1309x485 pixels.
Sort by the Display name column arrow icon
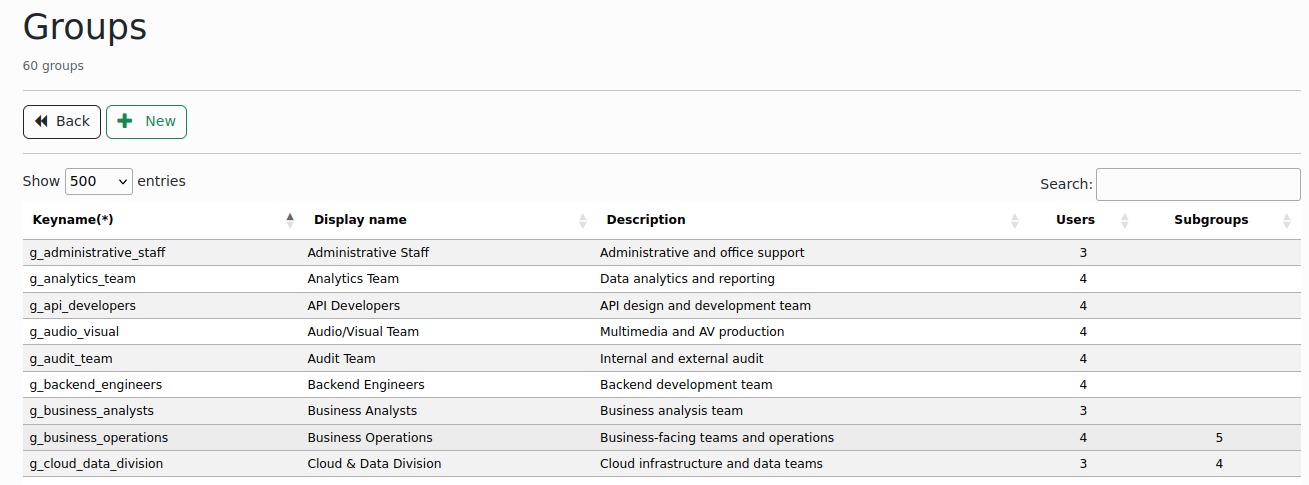click(x=583, y=220)
